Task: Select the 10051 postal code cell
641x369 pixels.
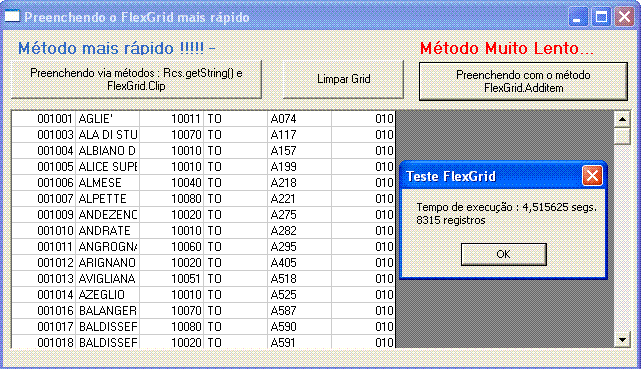Action: click(172, 279)
